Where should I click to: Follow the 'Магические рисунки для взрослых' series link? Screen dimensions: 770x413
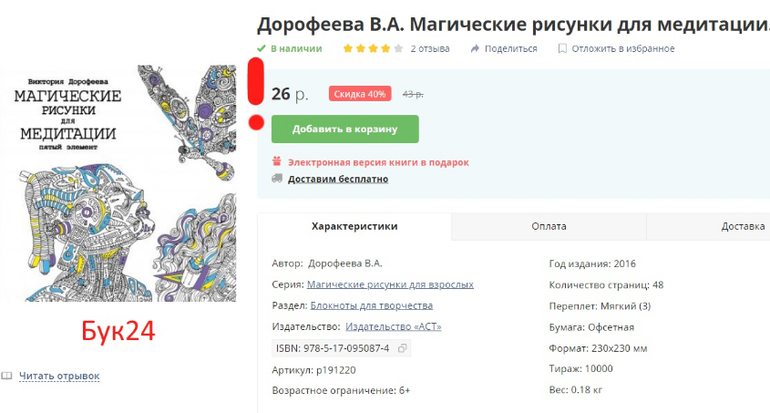click(x=390, y=285)
